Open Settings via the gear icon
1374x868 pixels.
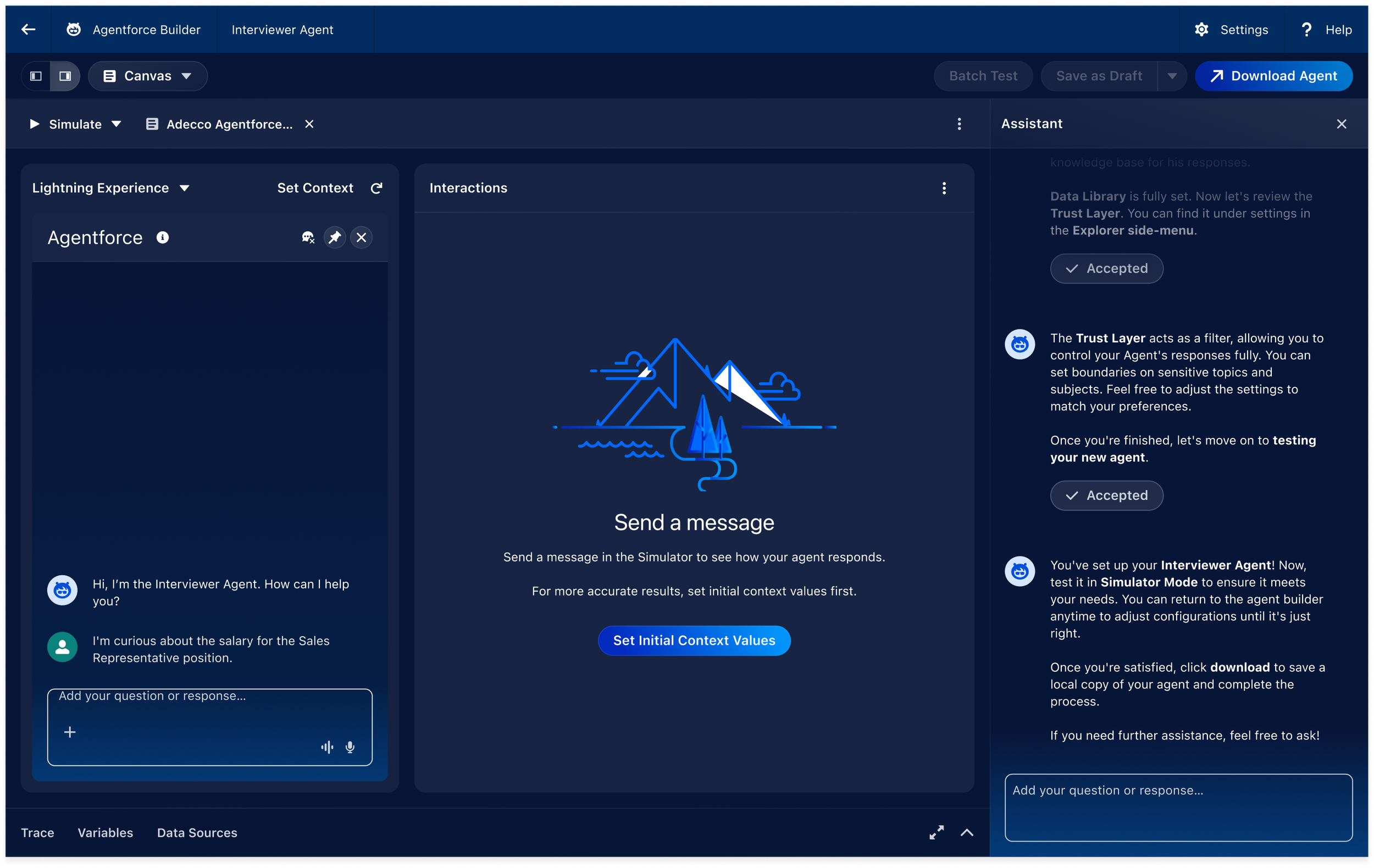(1201, 30)
